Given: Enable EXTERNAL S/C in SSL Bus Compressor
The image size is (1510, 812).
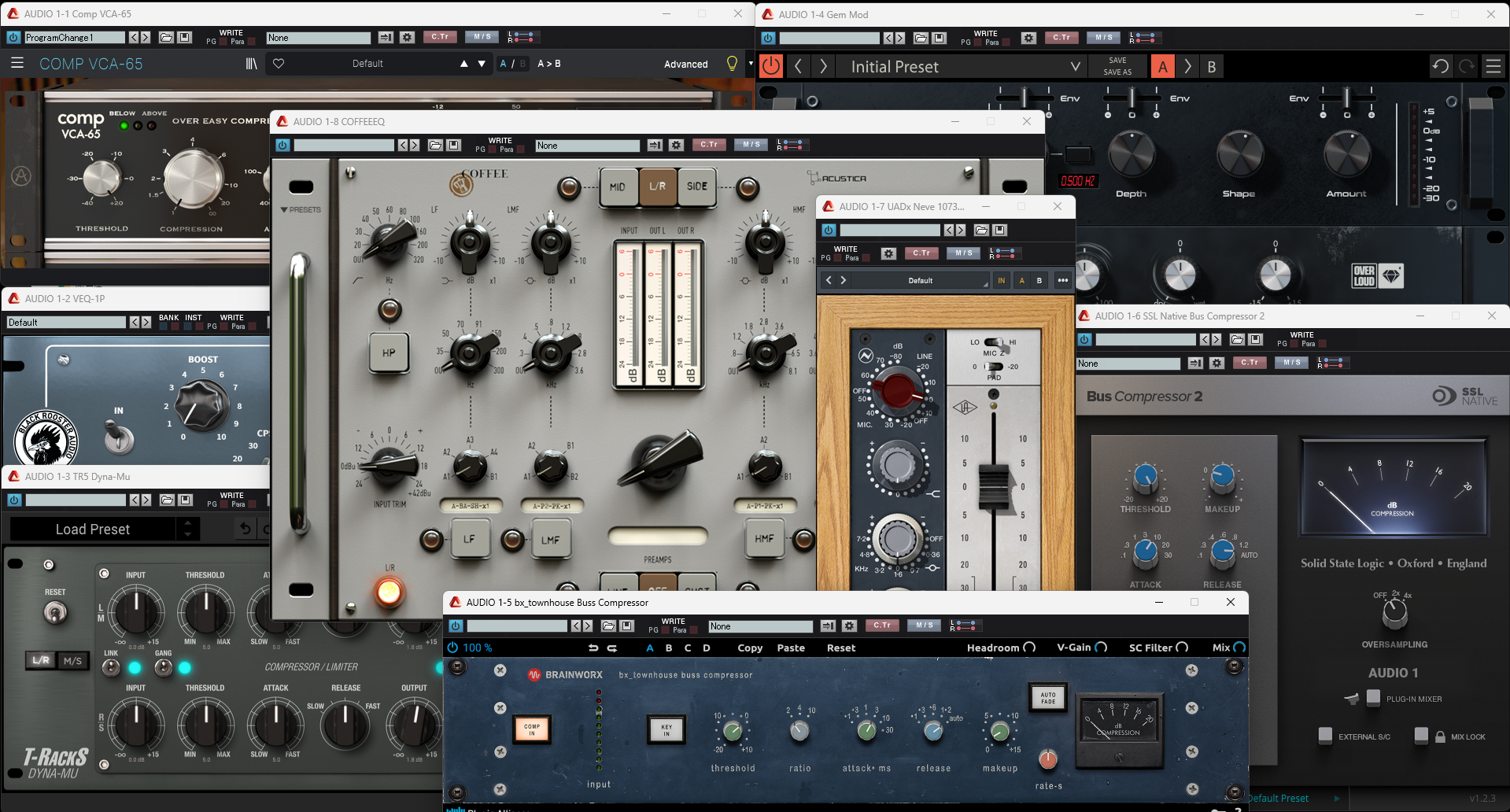Looking at the screenshot, I should (x=1325, y=736).
